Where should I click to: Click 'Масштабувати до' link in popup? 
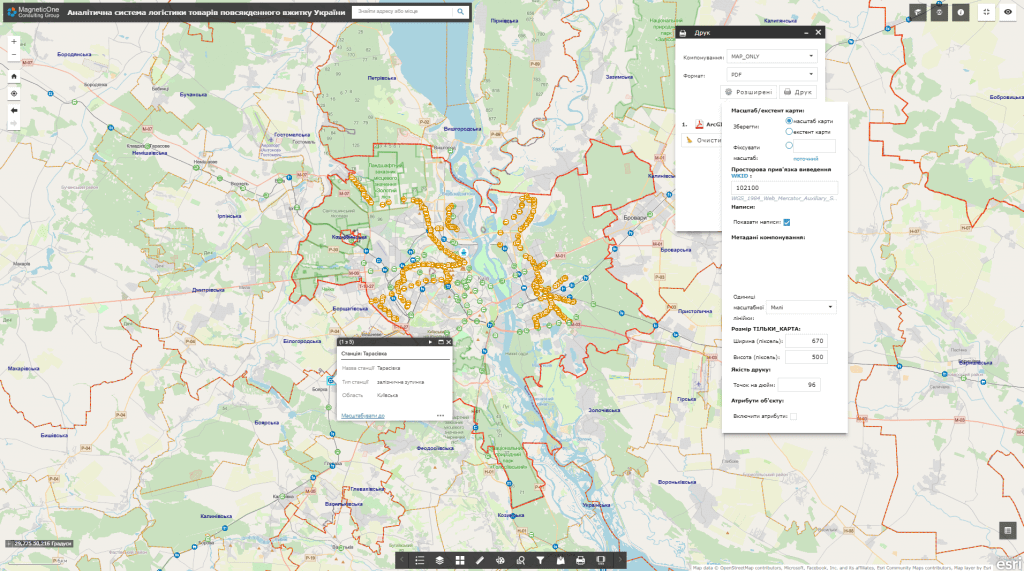(x=362, y=416)
